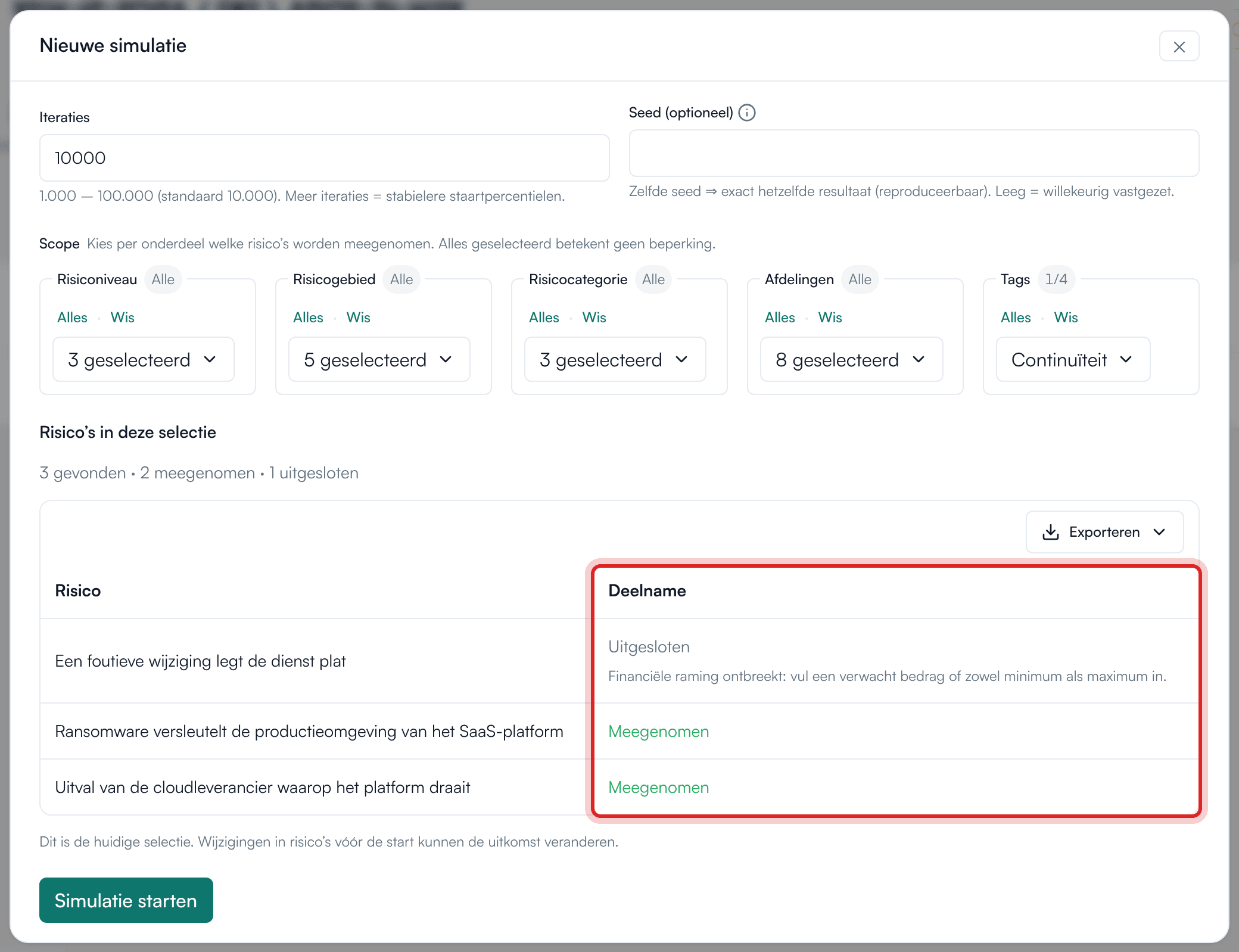This screenshot has width=1239, height=952.
Task: Open the Risiconiveau 3 geselecteerd dropdown
Action: click(x=143, y=360)
